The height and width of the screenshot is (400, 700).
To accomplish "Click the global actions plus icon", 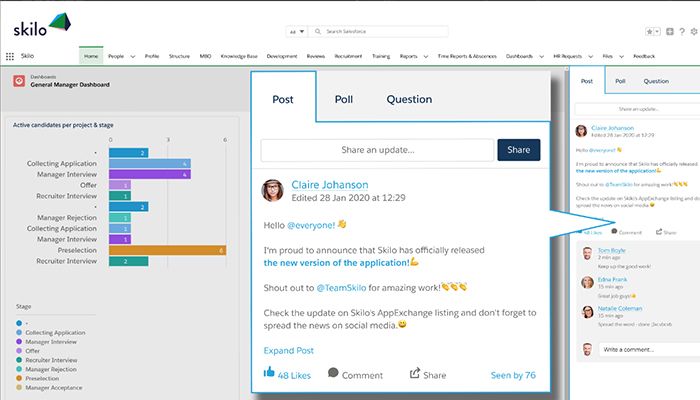I will pos(670,31).
